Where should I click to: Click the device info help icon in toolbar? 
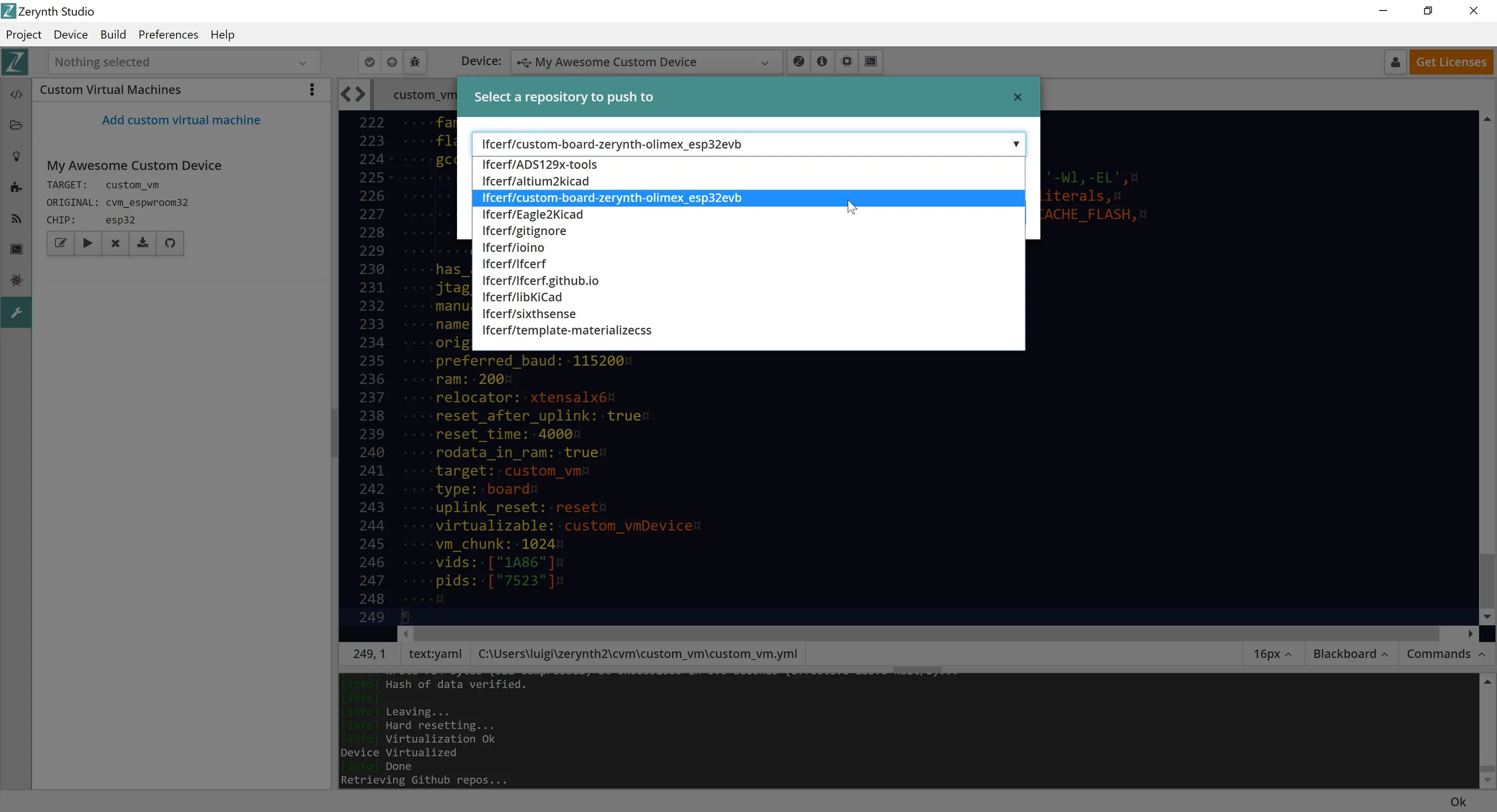pyautogui.click(x=822, y=62)
